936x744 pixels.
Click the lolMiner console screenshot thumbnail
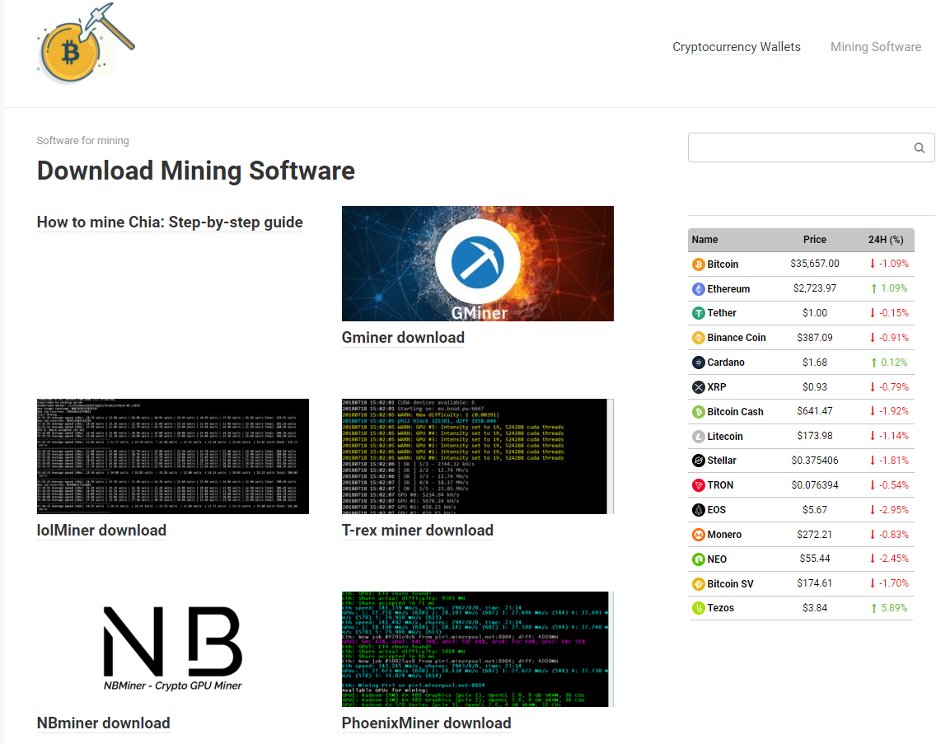pos(173,456)
